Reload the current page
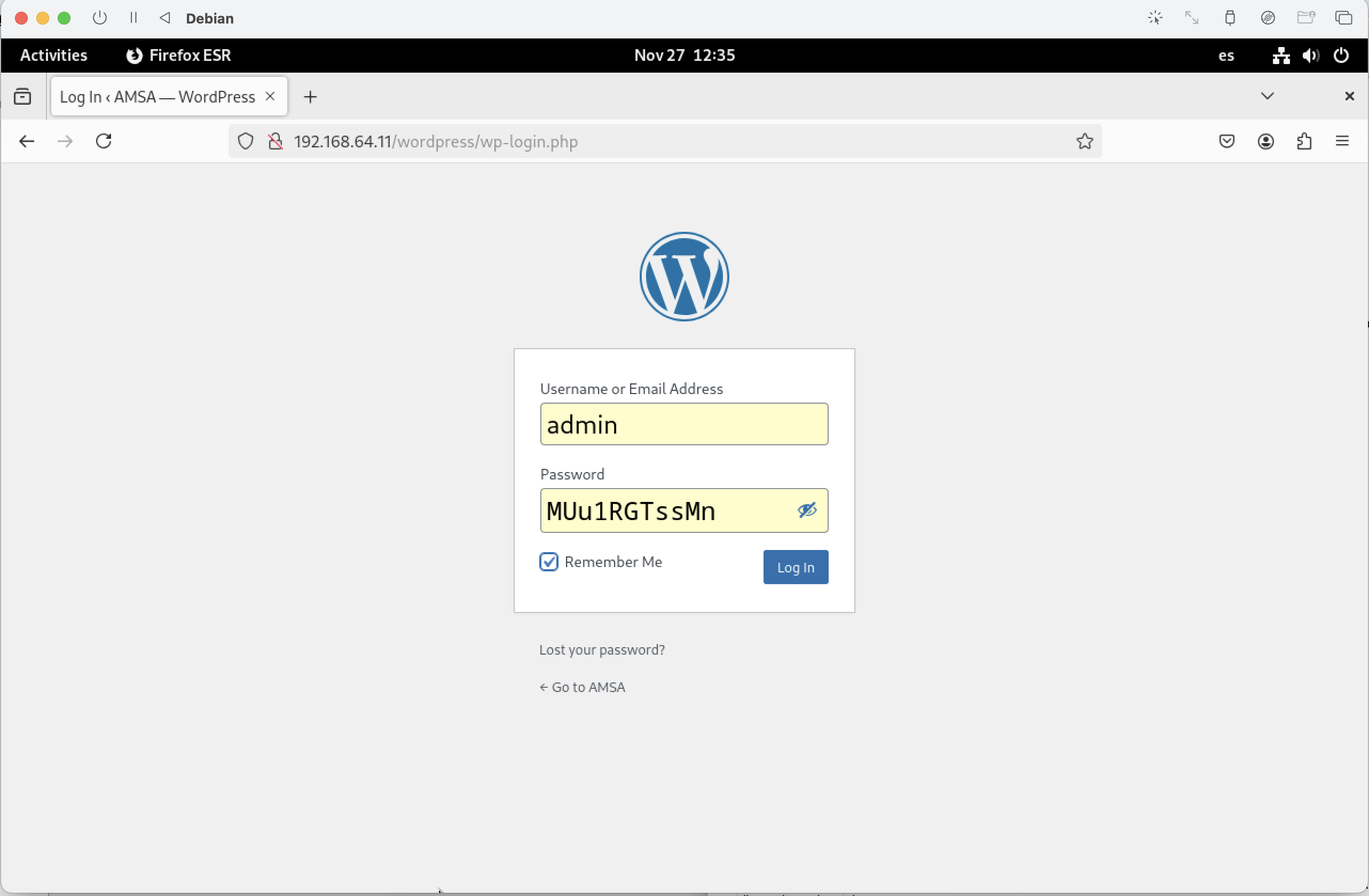 104,142
